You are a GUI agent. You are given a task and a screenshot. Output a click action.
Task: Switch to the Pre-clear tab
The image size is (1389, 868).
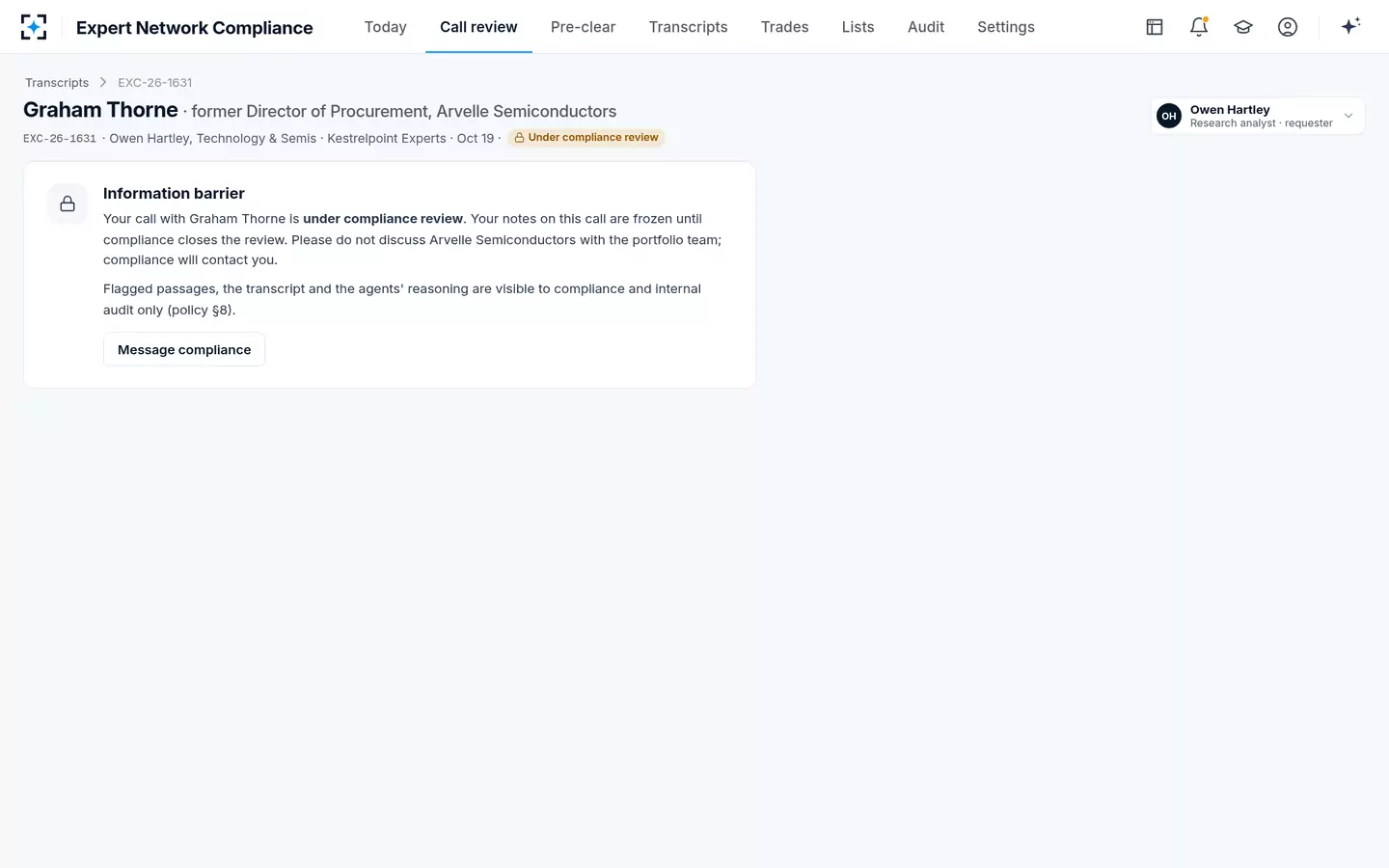click(x=583, y=27)
